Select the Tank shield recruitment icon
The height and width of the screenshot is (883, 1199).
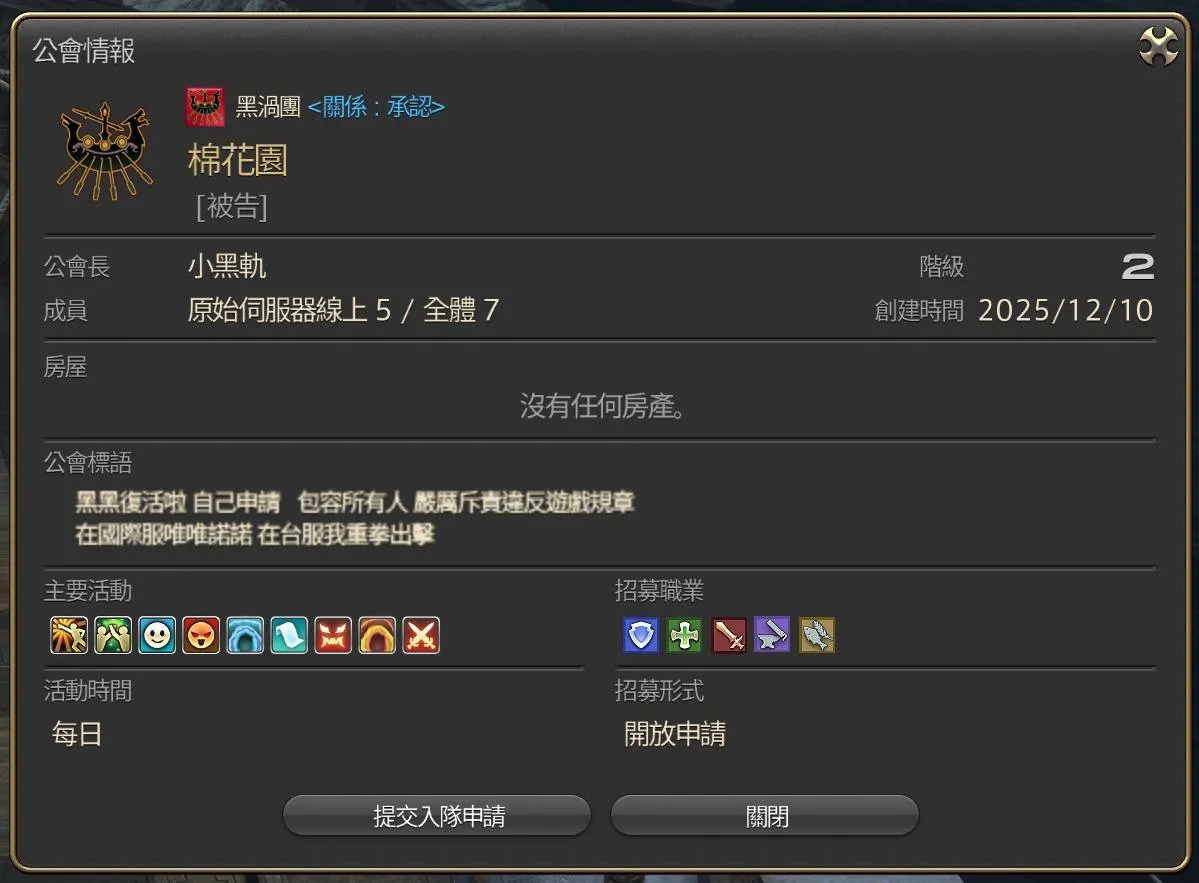click(x=641, y=635)
